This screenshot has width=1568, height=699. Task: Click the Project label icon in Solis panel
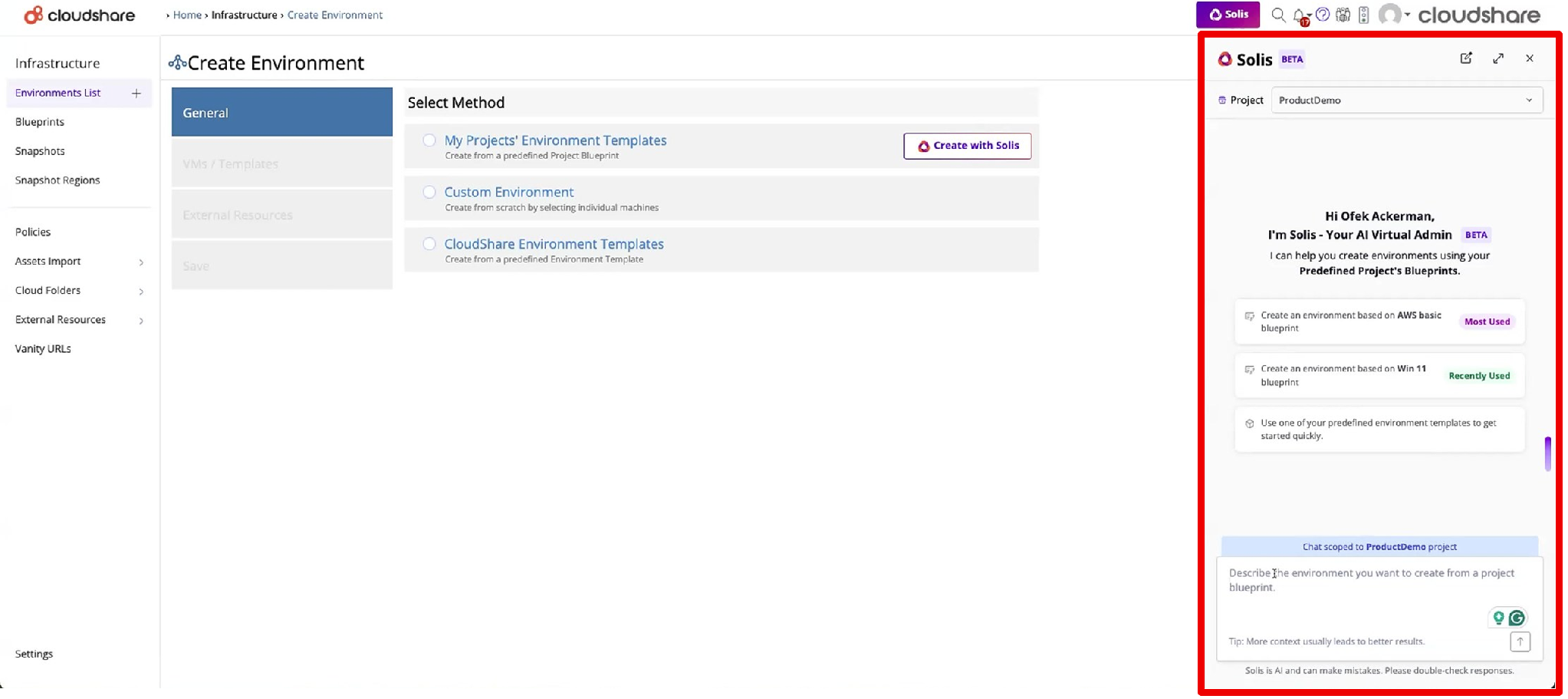[x=1222, y=101]
